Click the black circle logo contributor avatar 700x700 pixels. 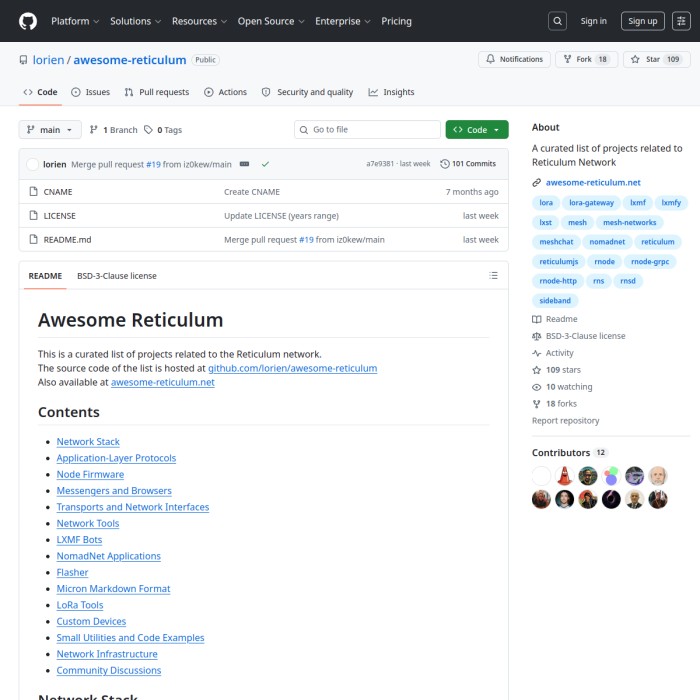click(x=611, y=500)
